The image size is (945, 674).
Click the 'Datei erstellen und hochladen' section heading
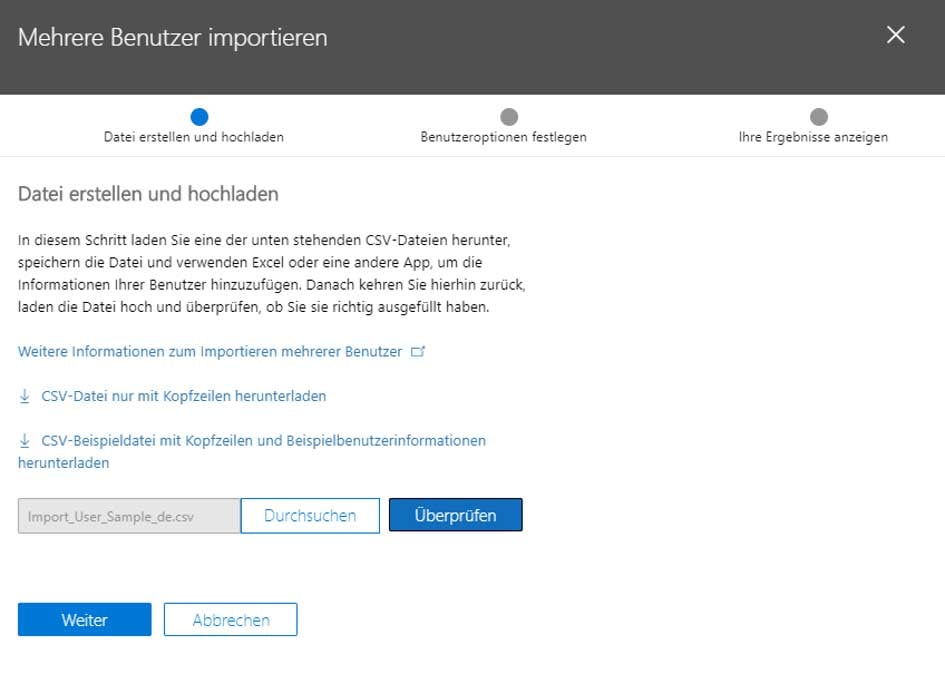point(148,194)
